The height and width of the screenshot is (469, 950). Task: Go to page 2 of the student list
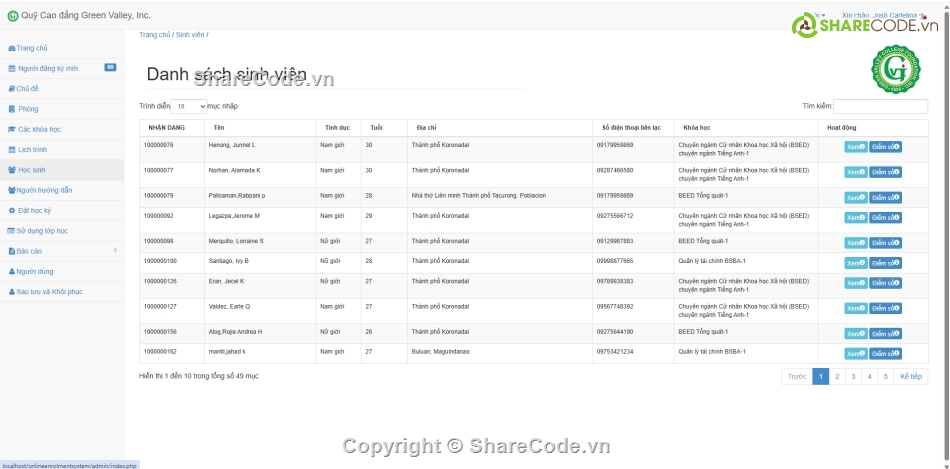837,377
